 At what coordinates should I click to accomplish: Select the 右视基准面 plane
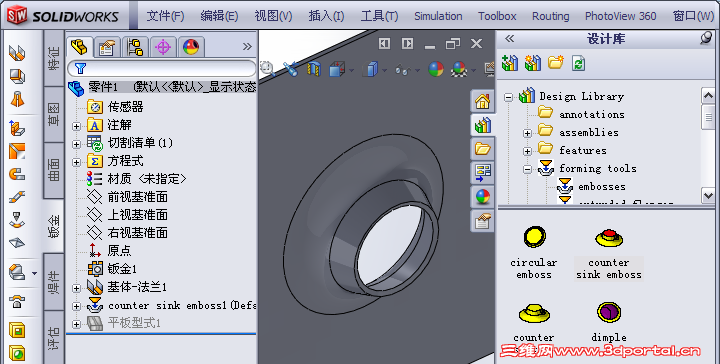click(127, 233)
